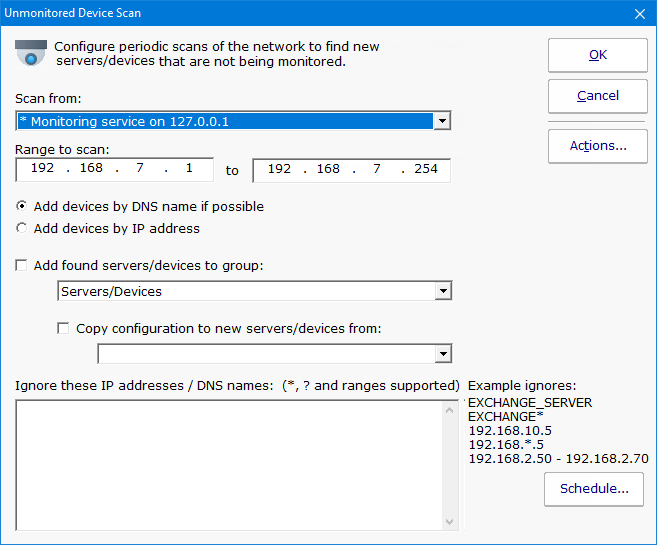
Task: Toggle Copy configuration to new servers checkbox
Action: coord(65,328)
